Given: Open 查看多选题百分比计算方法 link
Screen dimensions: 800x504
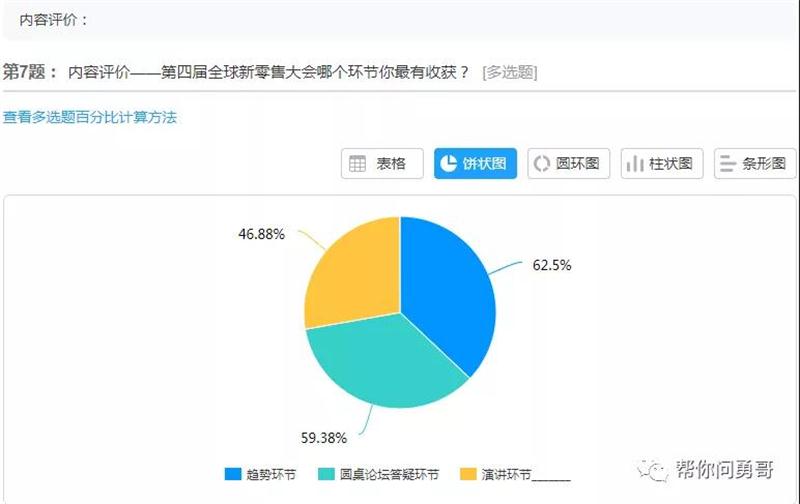Looking at the screenshot, I should 89,117.
